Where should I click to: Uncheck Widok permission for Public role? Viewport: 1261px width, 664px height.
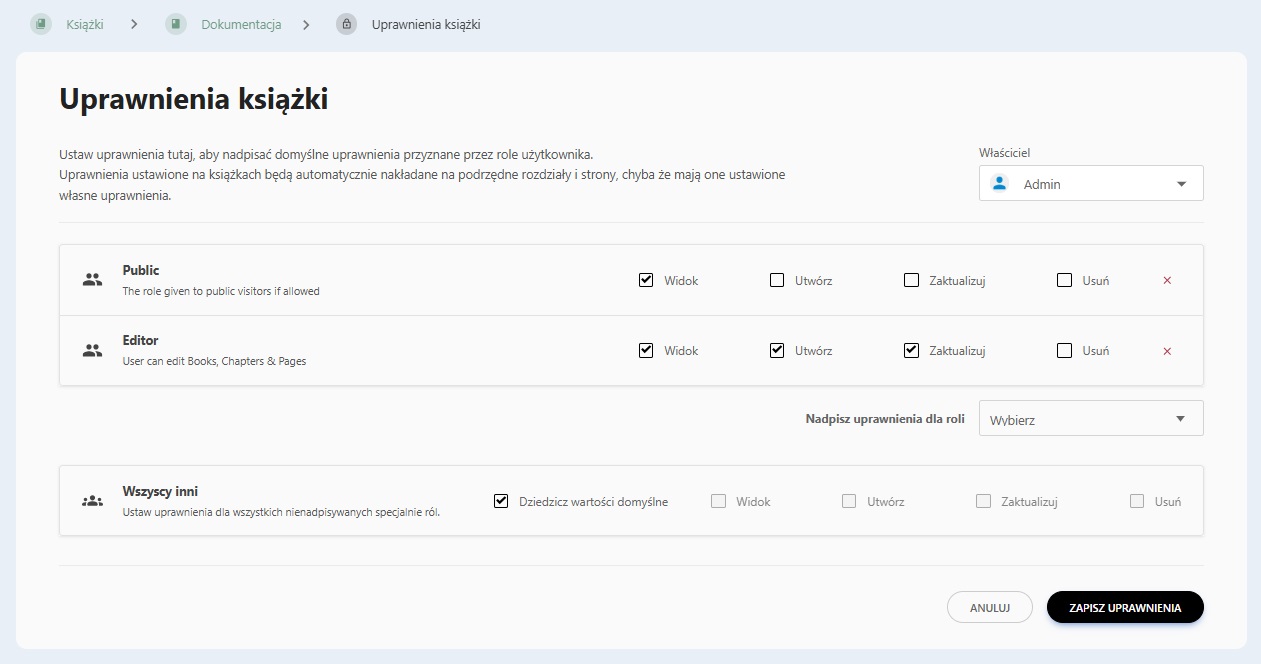point(646,280)
